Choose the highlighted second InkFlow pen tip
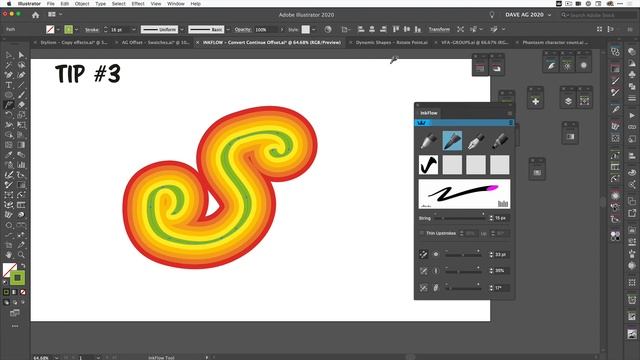 [x=452, y=141]
